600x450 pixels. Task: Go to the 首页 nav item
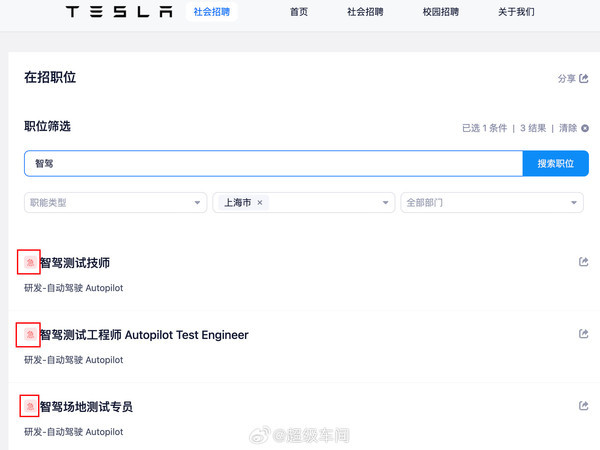tap(299, 12)
